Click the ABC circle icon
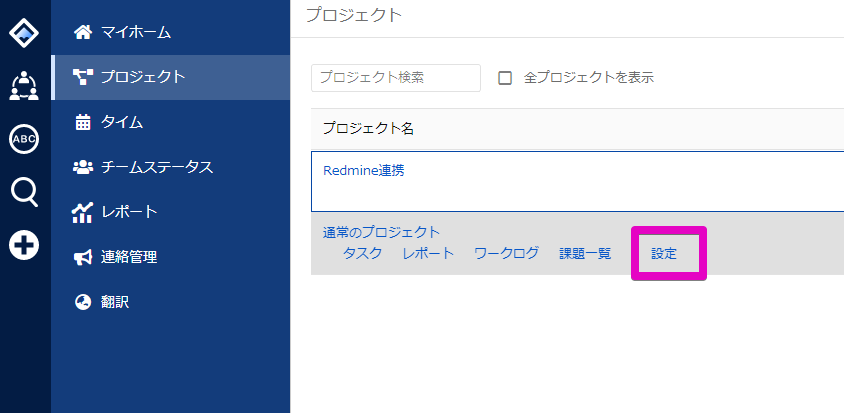Image resolution: width=844 pixels, height=413 pixels. [24, 138]
